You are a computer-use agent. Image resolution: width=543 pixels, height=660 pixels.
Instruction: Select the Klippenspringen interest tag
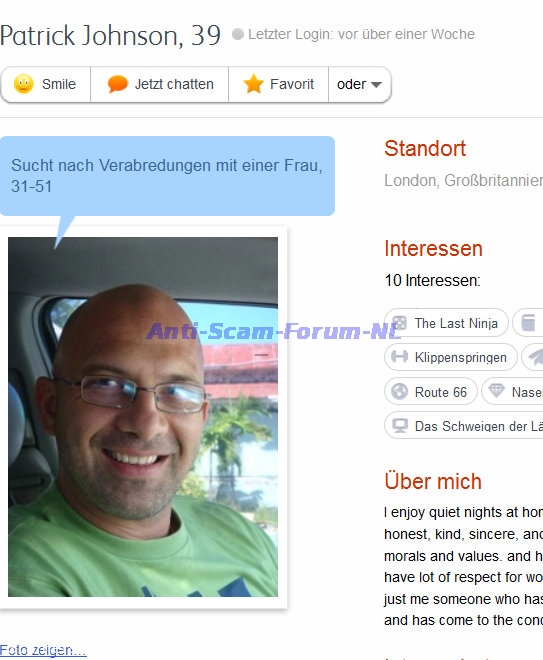pyautogui.click(x=450, y=357)
